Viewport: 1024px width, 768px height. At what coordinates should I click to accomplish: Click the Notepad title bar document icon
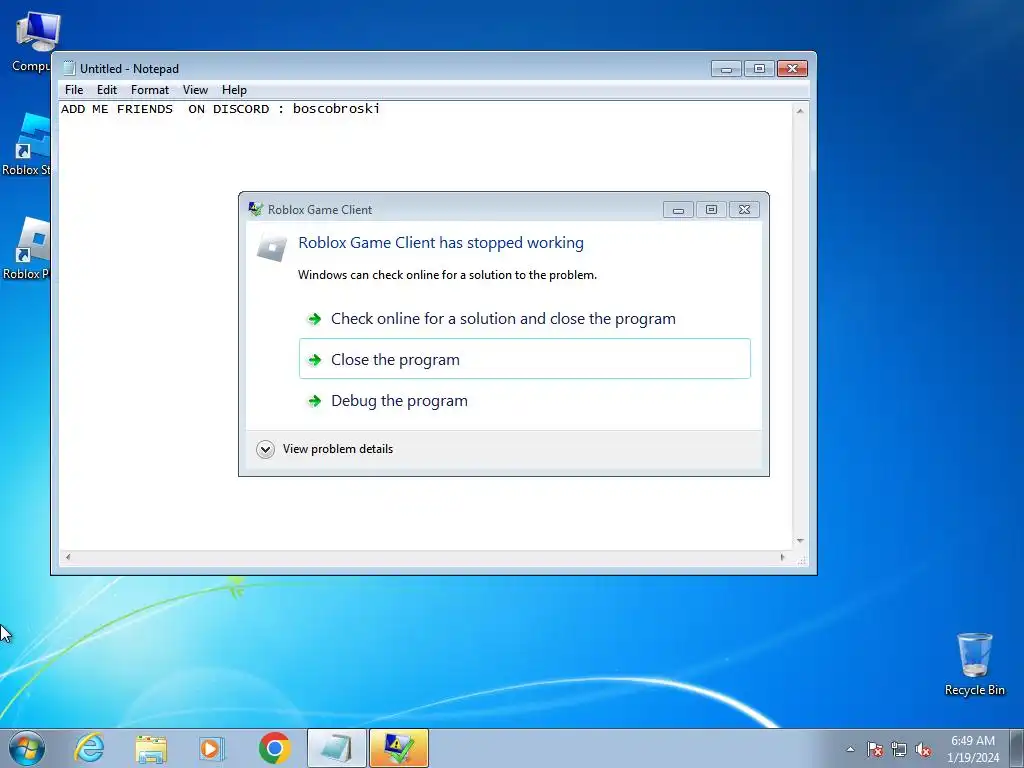(69, 69)
